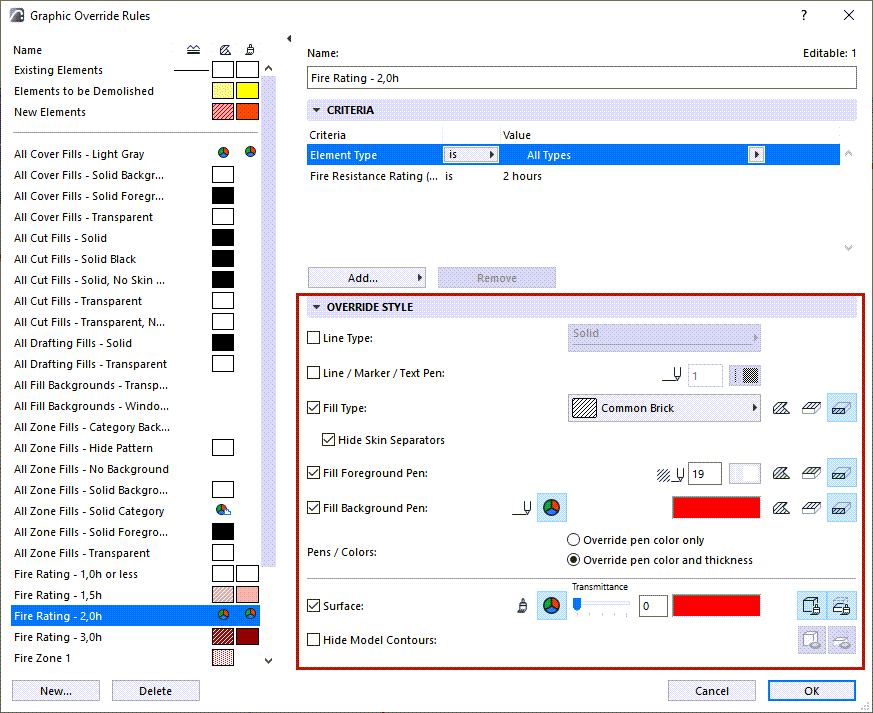The width and height of the screenshot is (873, 713).
Task: Click the Fill Foreground Pen number field
Action: point(705,473)
